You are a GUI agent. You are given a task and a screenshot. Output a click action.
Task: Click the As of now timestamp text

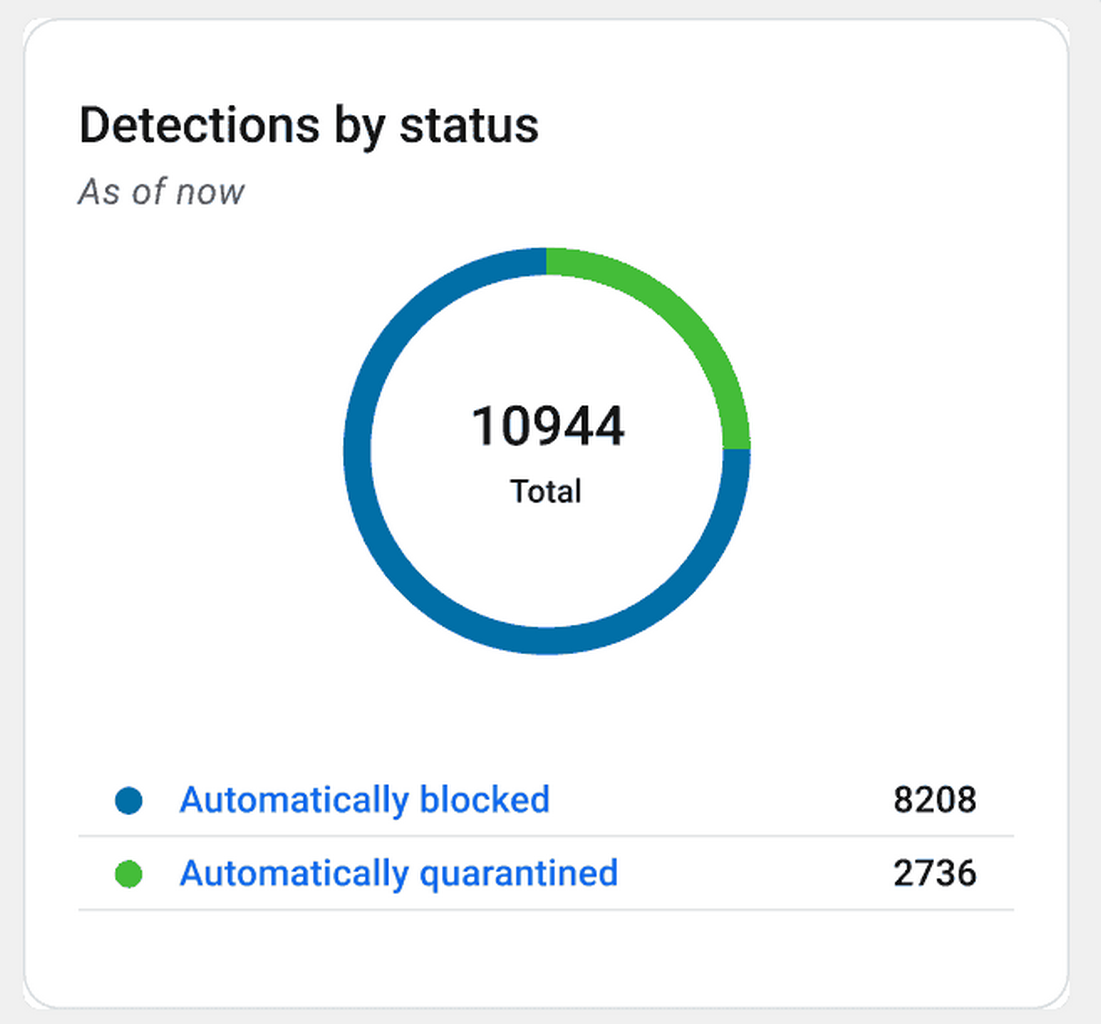pyautogui.click(x=161, y=191)
